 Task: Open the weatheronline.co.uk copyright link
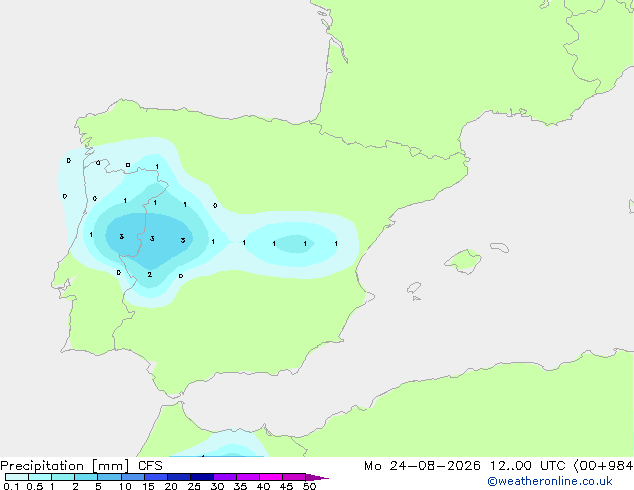tap(549, 481)
